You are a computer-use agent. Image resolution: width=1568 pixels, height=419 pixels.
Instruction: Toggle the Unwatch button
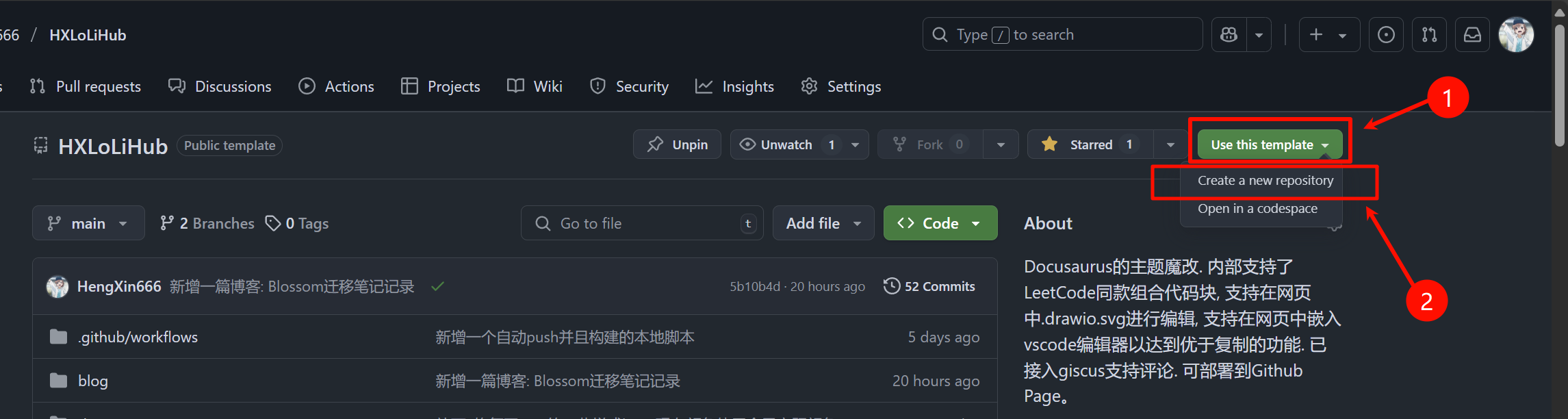[x=787, y=144]
